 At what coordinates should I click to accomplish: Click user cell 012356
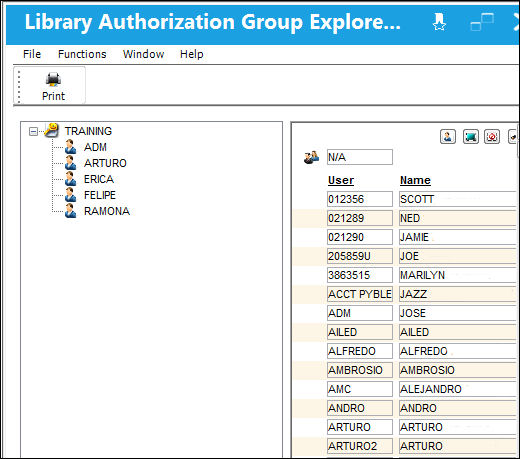360,199
